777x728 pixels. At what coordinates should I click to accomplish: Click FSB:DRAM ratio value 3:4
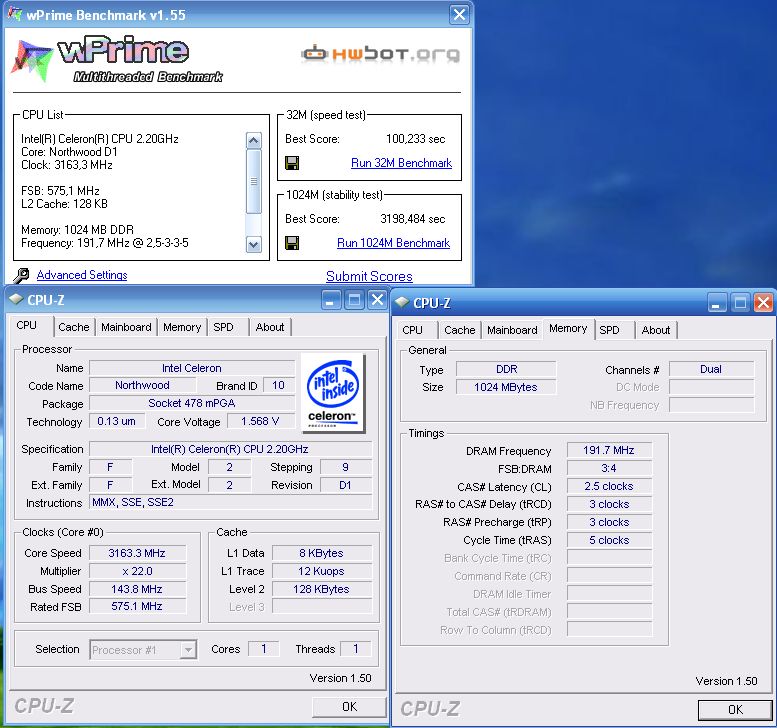pos(609,468)
